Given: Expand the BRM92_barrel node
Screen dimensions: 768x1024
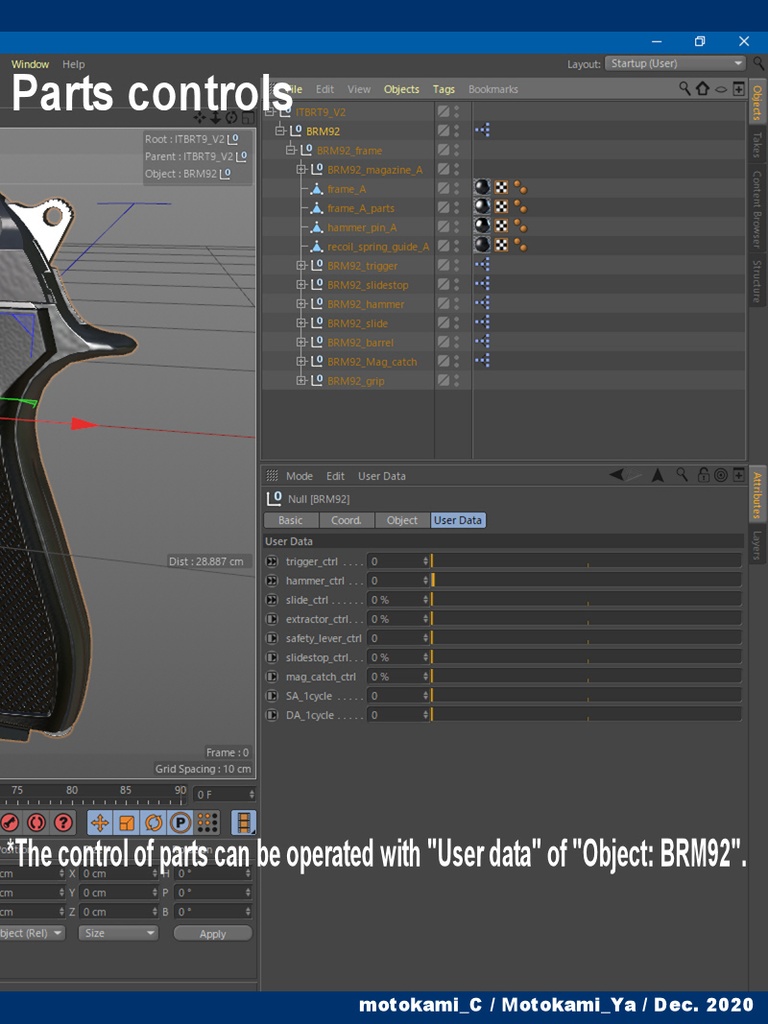Looking at the screenshot, I should 301,342.
